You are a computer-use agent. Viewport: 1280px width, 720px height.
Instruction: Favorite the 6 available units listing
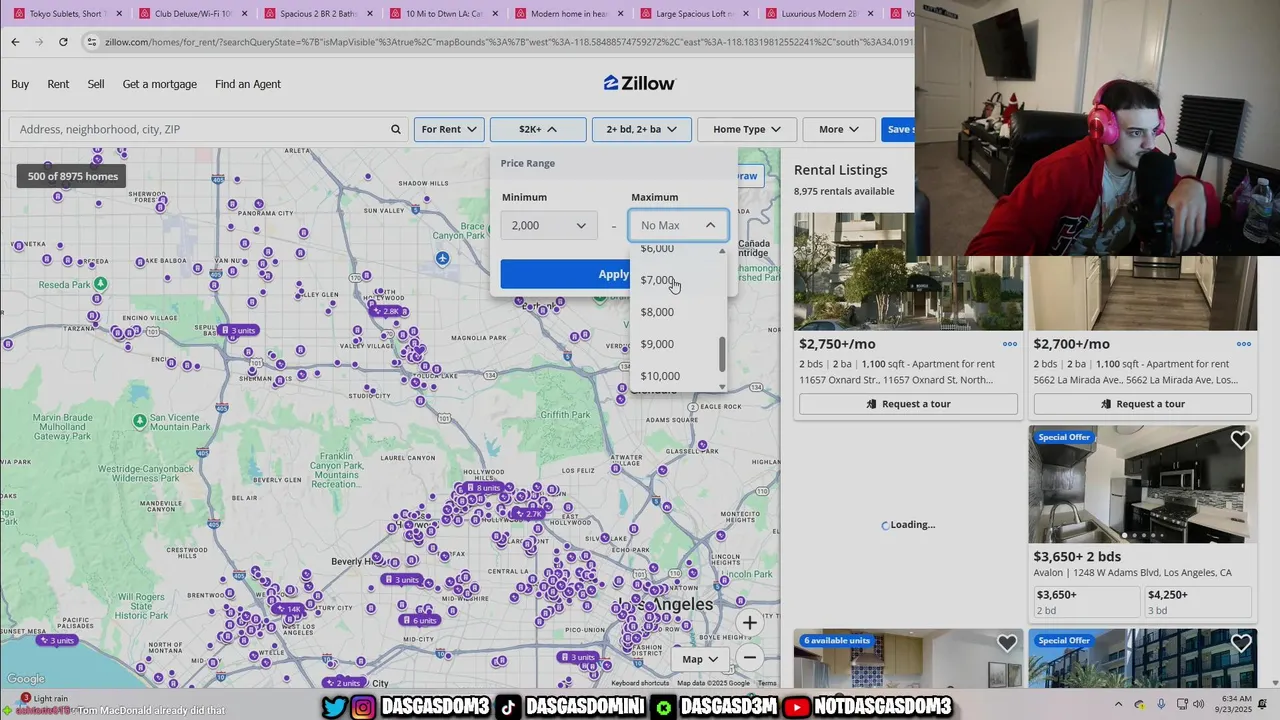coord(1006,643)
